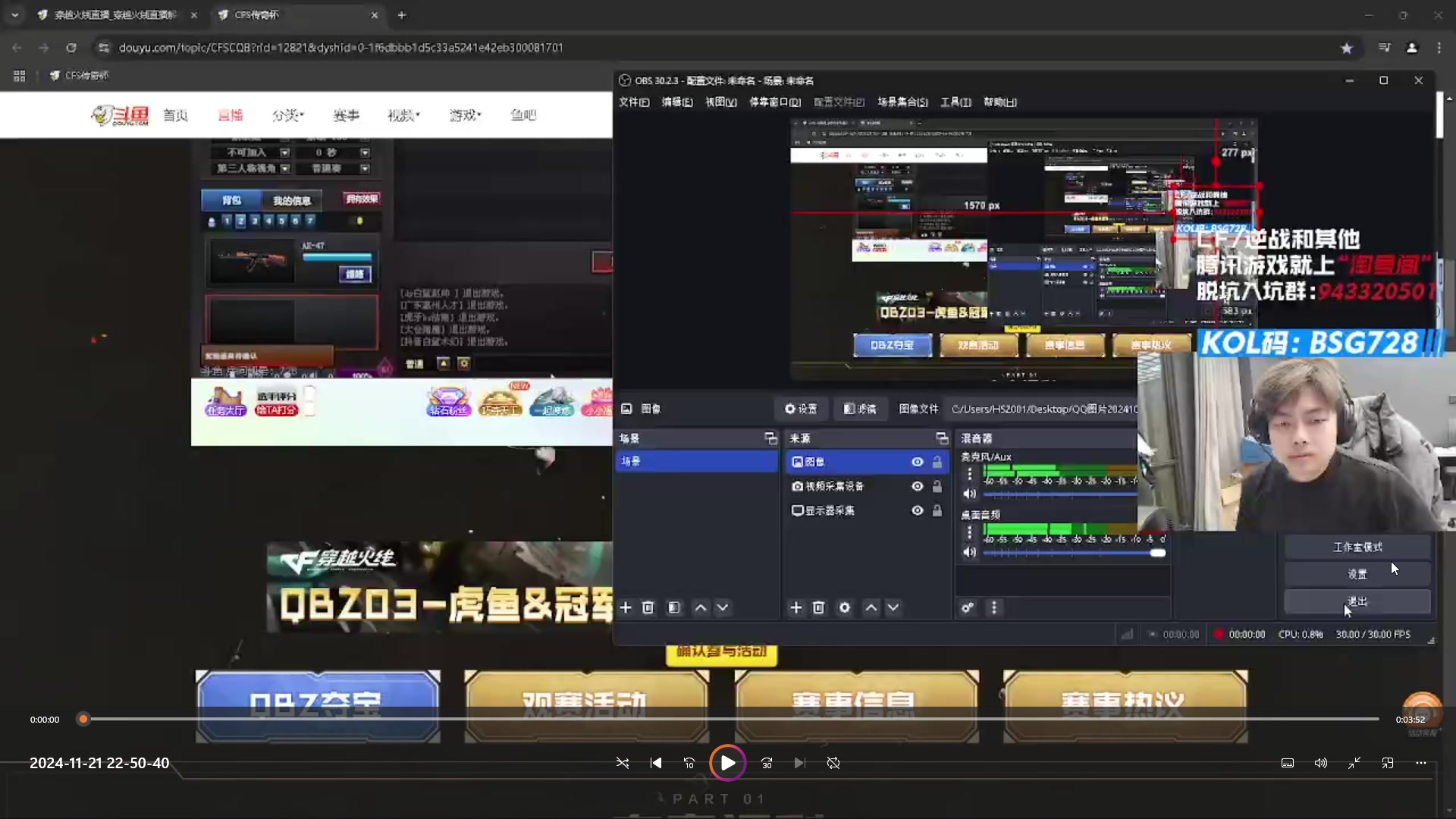Move the scene up in OBS
The width and height of the screenshot is (1456, 819).
(x=701, y=607)
